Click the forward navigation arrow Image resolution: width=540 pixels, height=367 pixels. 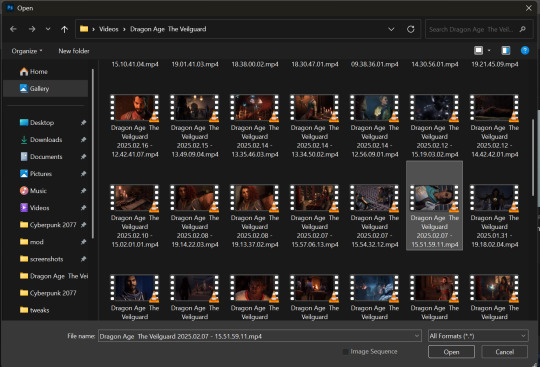(x=32, y=29)
